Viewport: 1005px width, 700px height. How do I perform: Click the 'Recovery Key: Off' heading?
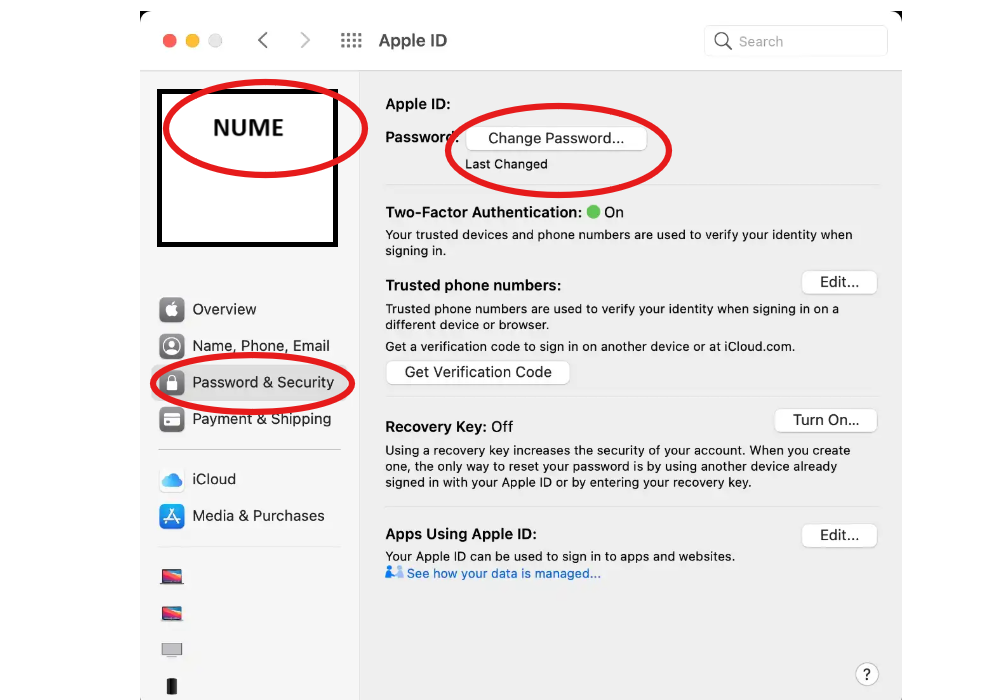(449, 427)
